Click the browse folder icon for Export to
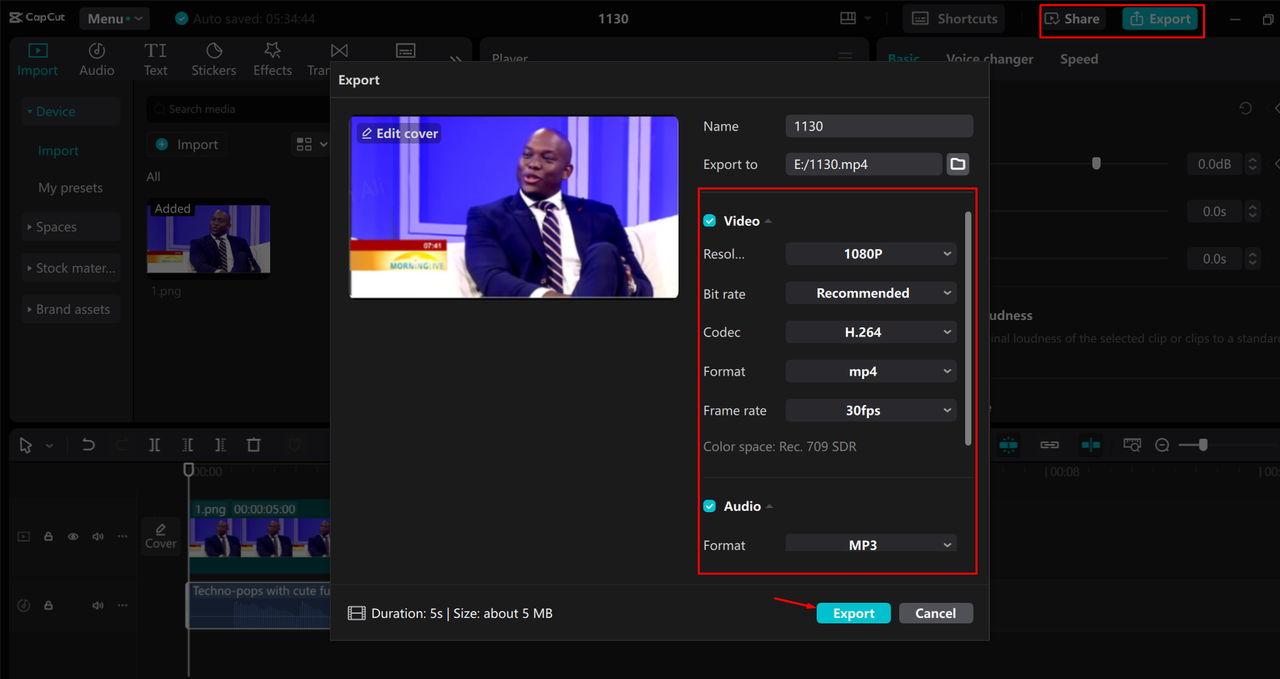This screenshot has width=1280, height=679. tap(957, 164)
